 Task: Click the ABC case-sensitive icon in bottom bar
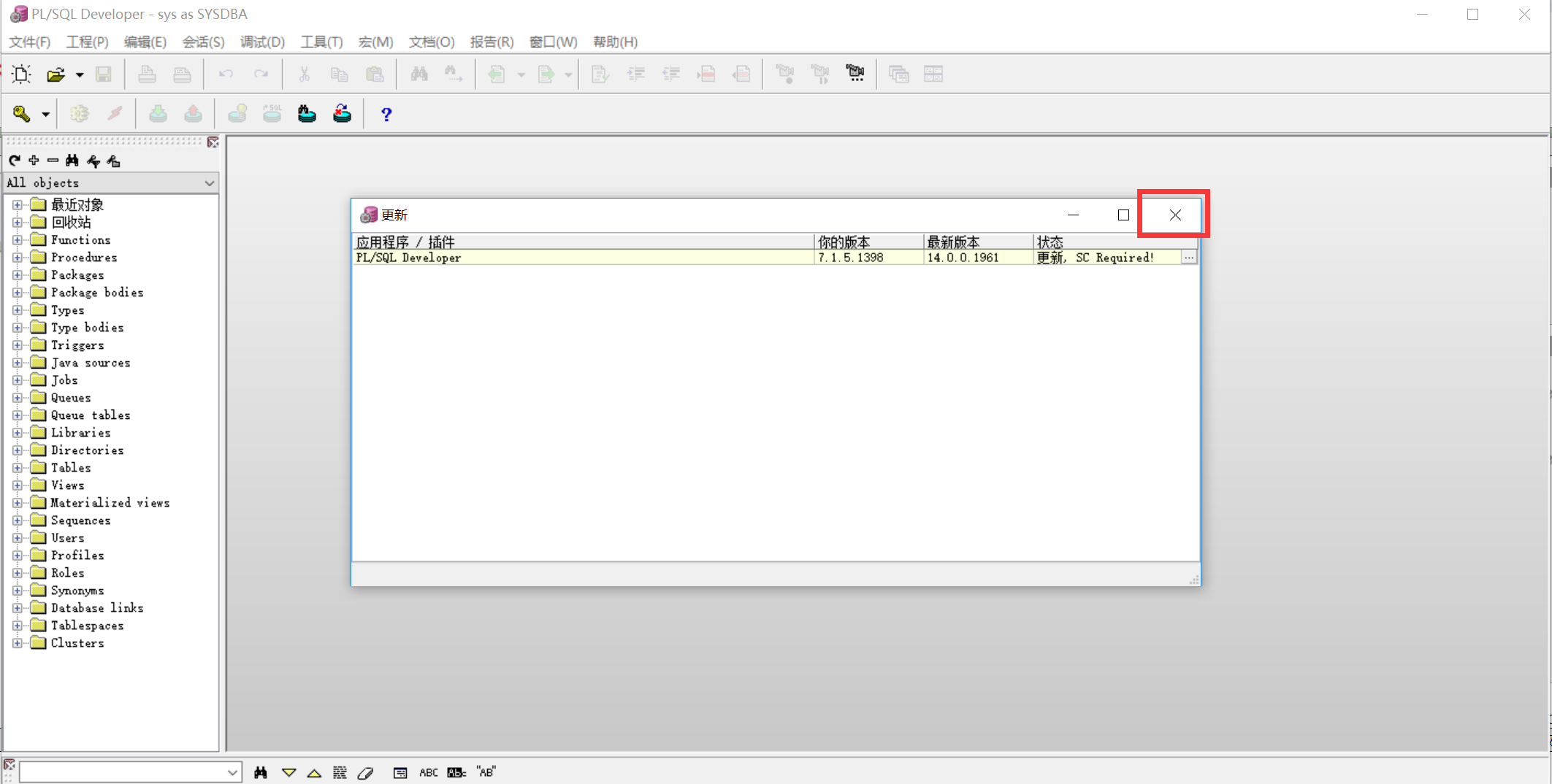pos(429,772)
